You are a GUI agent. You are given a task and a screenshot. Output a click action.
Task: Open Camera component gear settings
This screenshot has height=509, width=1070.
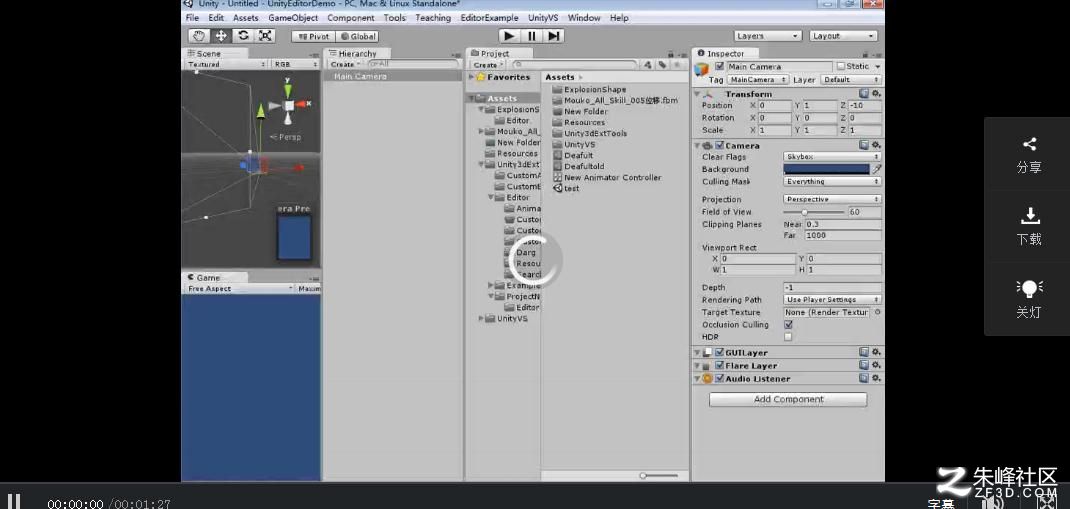point(876,145)
